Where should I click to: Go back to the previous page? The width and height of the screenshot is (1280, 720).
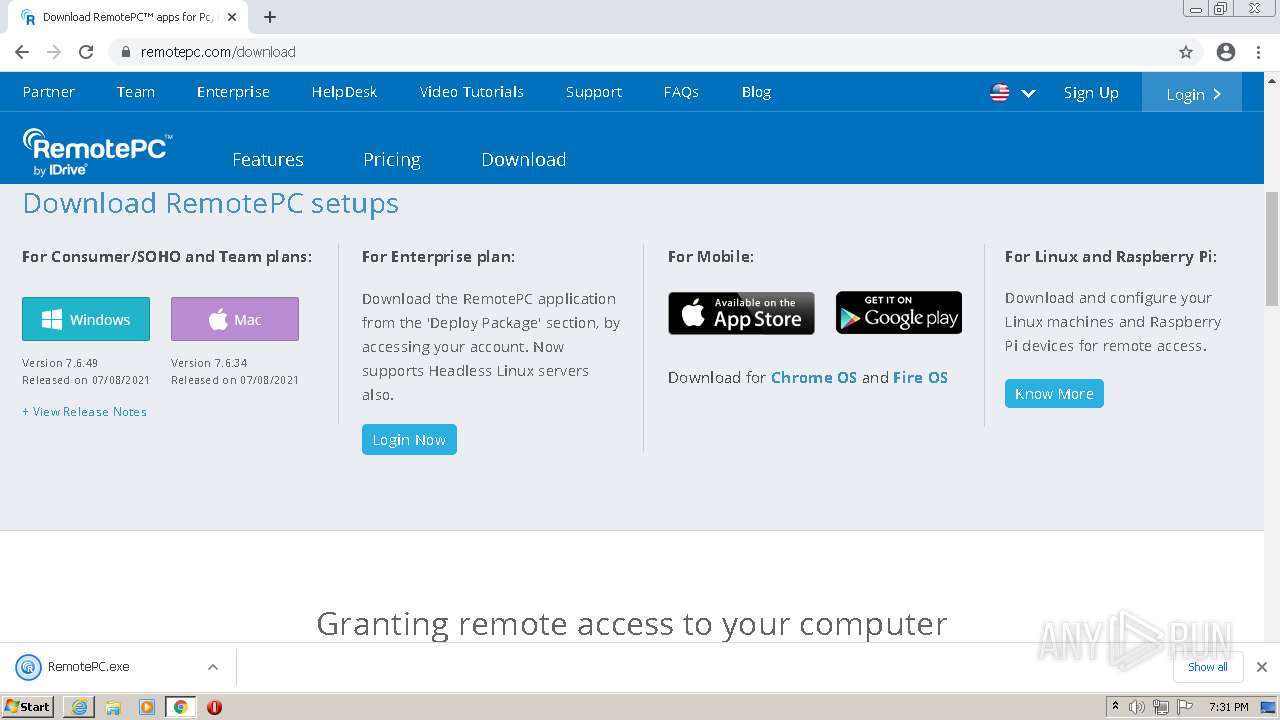coord(22,52)
